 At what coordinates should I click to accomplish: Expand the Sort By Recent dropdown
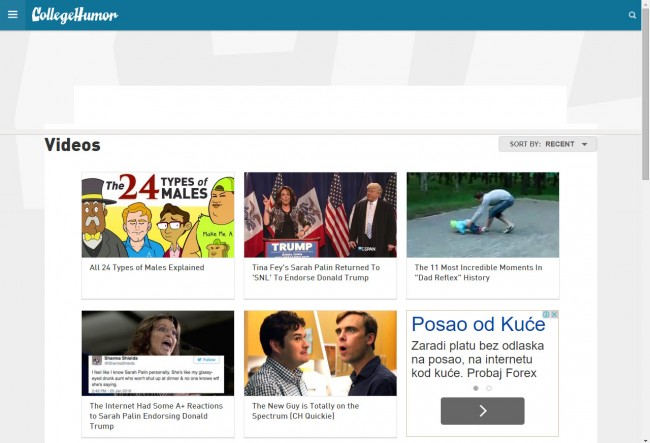pos(547,144)
